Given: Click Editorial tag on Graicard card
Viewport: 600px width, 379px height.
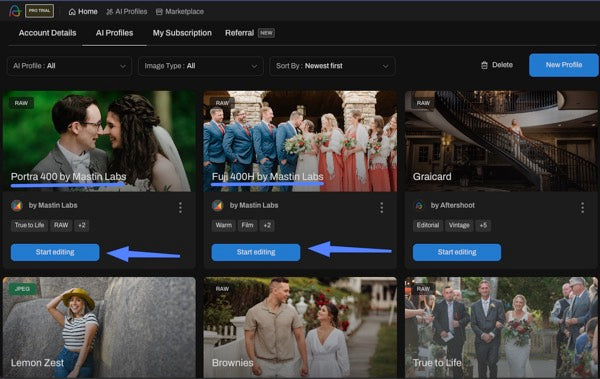Looking at the screenshot, I should [x=428, y=225].
